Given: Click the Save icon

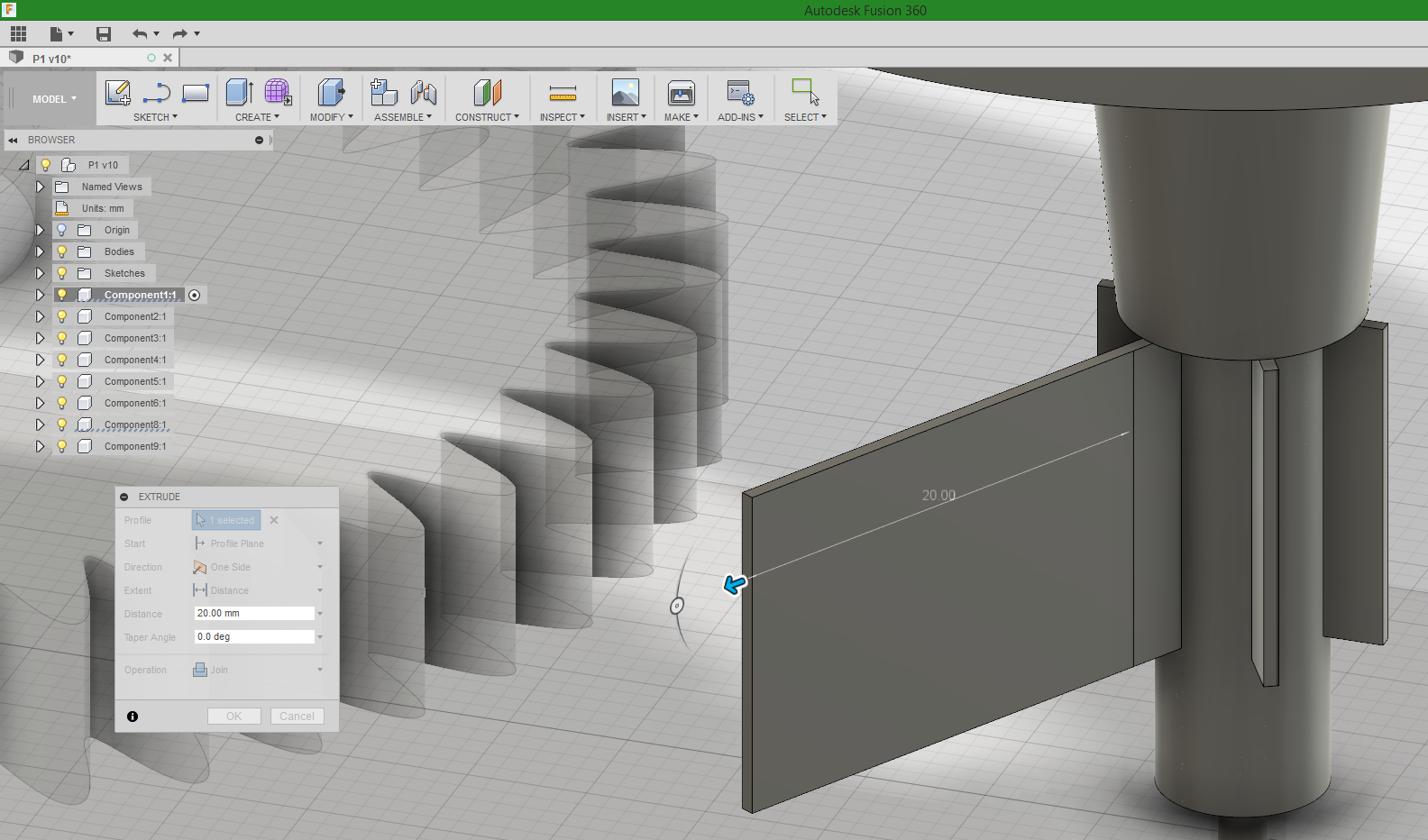Looking at the screenshot, I should 104,34.
